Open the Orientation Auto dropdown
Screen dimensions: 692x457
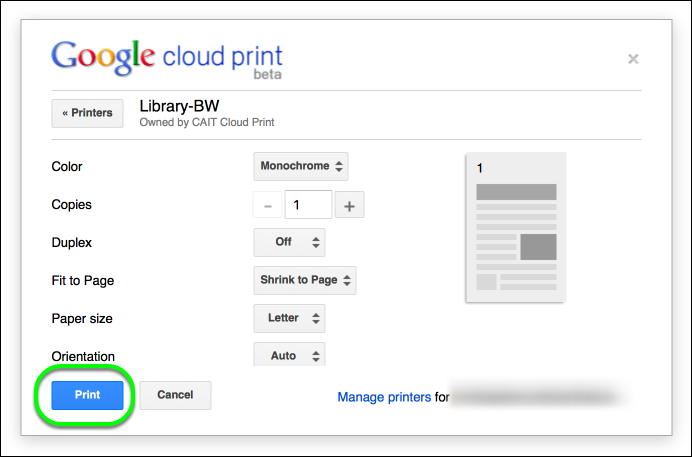tap(289, 355)
